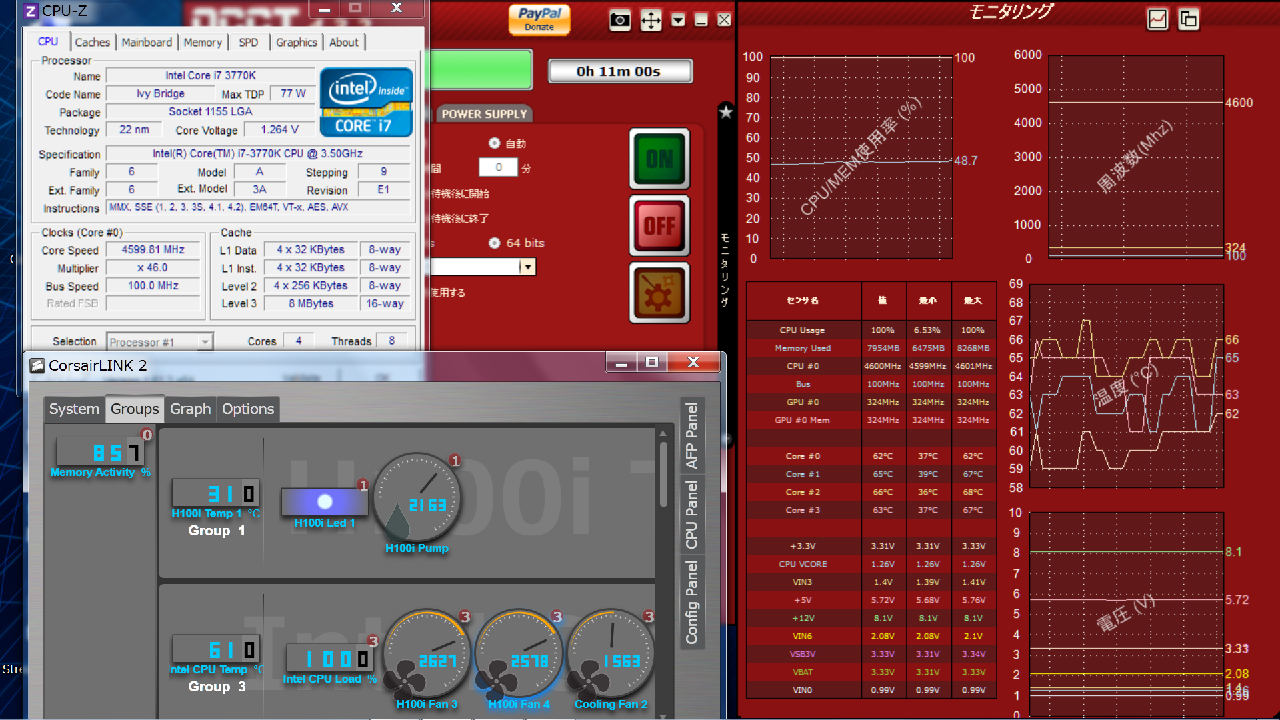Select the SPD tab in CPU-Z
Viewport: 1280px width, 720px height.
coord(248,42)
